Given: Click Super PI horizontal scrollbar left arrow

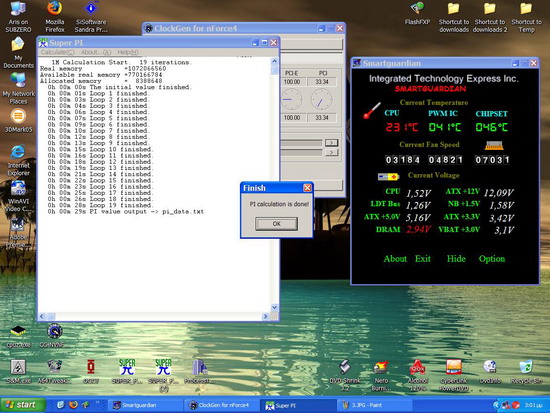Looking at the screenshot, I should click(x=42, y=316).
